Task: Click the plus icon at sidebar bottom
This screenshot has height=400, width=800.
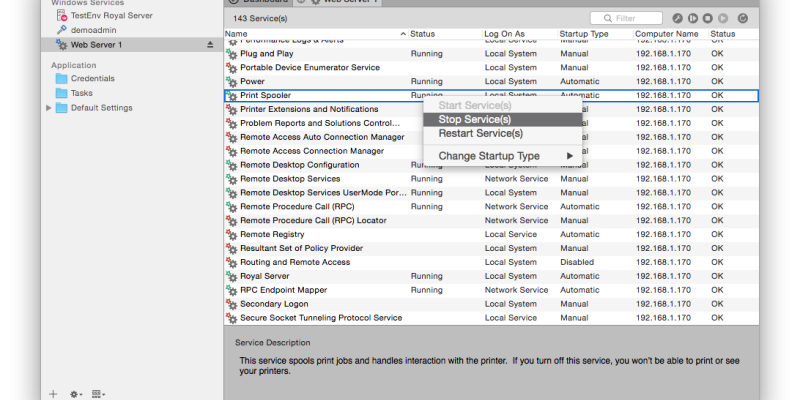Action: click(x=53, y=394)
